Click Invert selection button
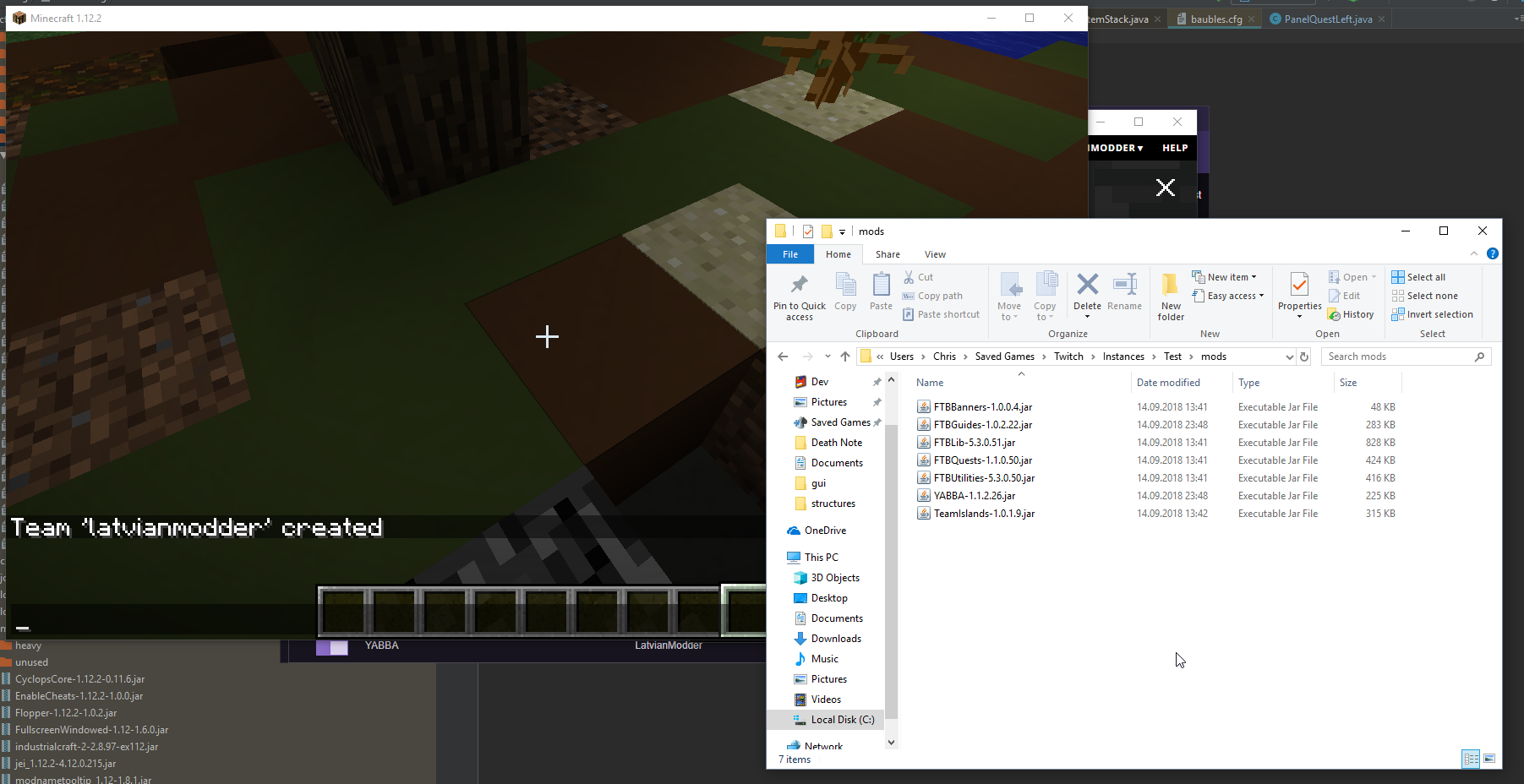This screenshot has height=784, width=1524. (1433, 314)
